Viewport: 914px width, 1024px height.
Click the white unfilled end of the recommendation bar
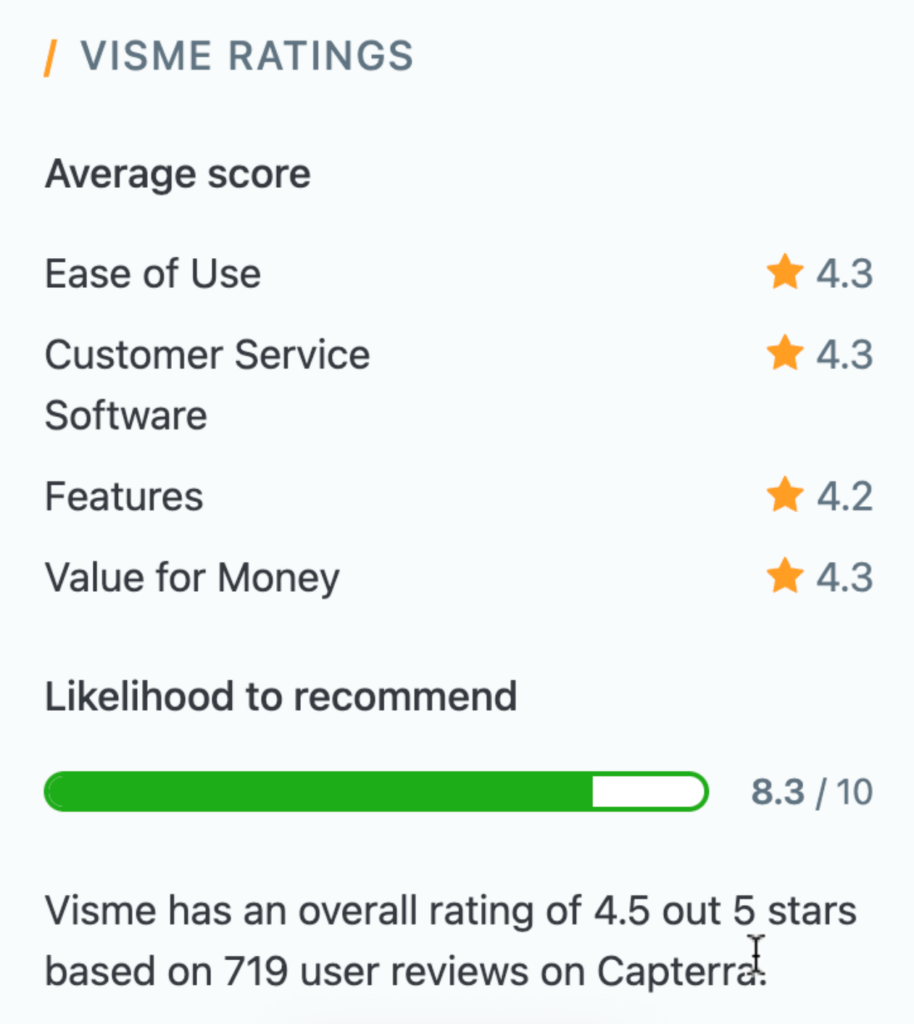coord(648,792)
